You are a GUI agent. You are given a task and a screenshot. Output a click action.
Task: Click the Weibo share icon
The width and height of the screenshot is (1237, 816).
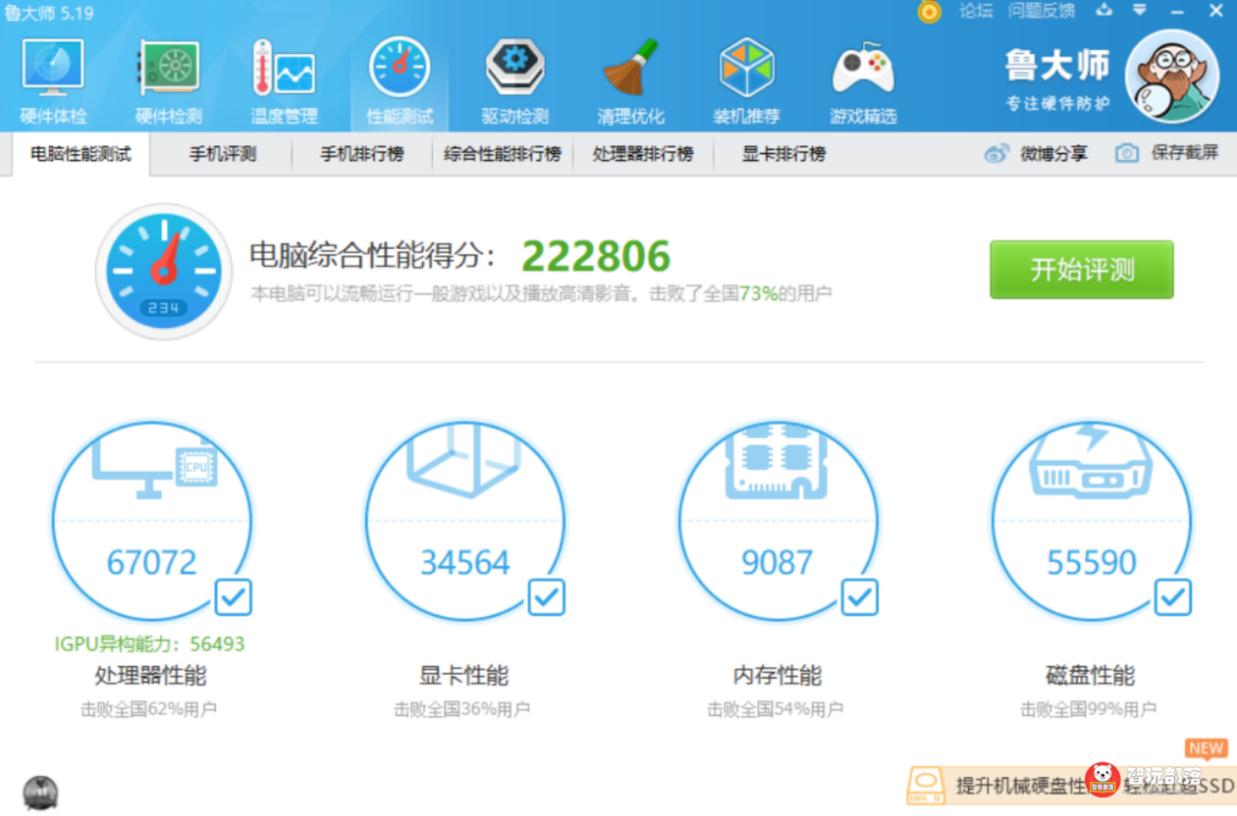point(995,153)
